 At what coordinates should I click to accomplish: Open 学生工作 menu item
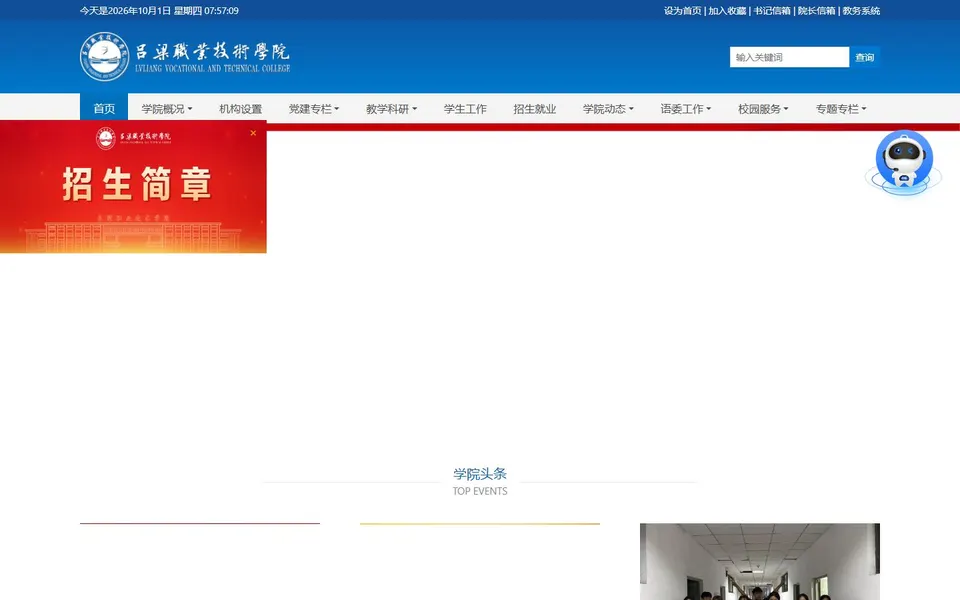pos(465,108)
